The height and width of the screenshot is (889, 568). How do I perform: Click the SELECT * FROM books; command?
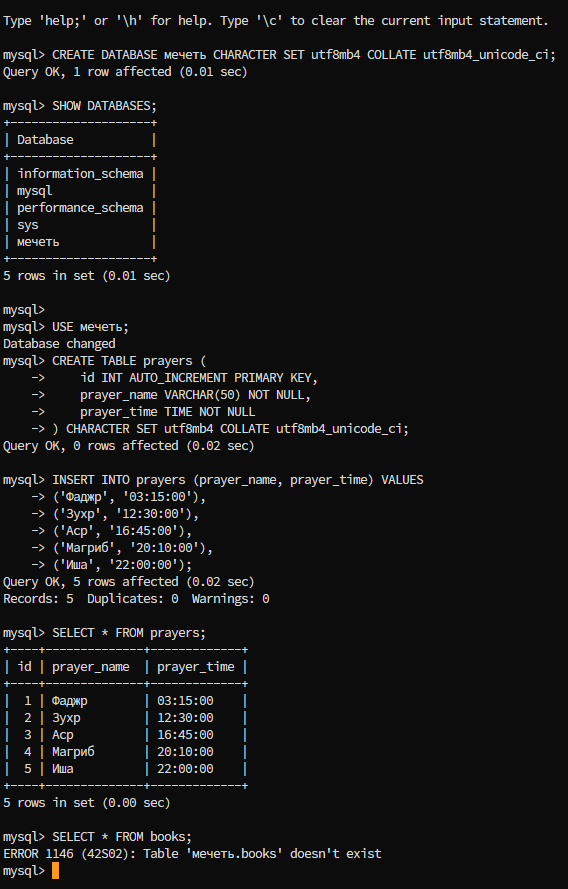click(122, 837)
